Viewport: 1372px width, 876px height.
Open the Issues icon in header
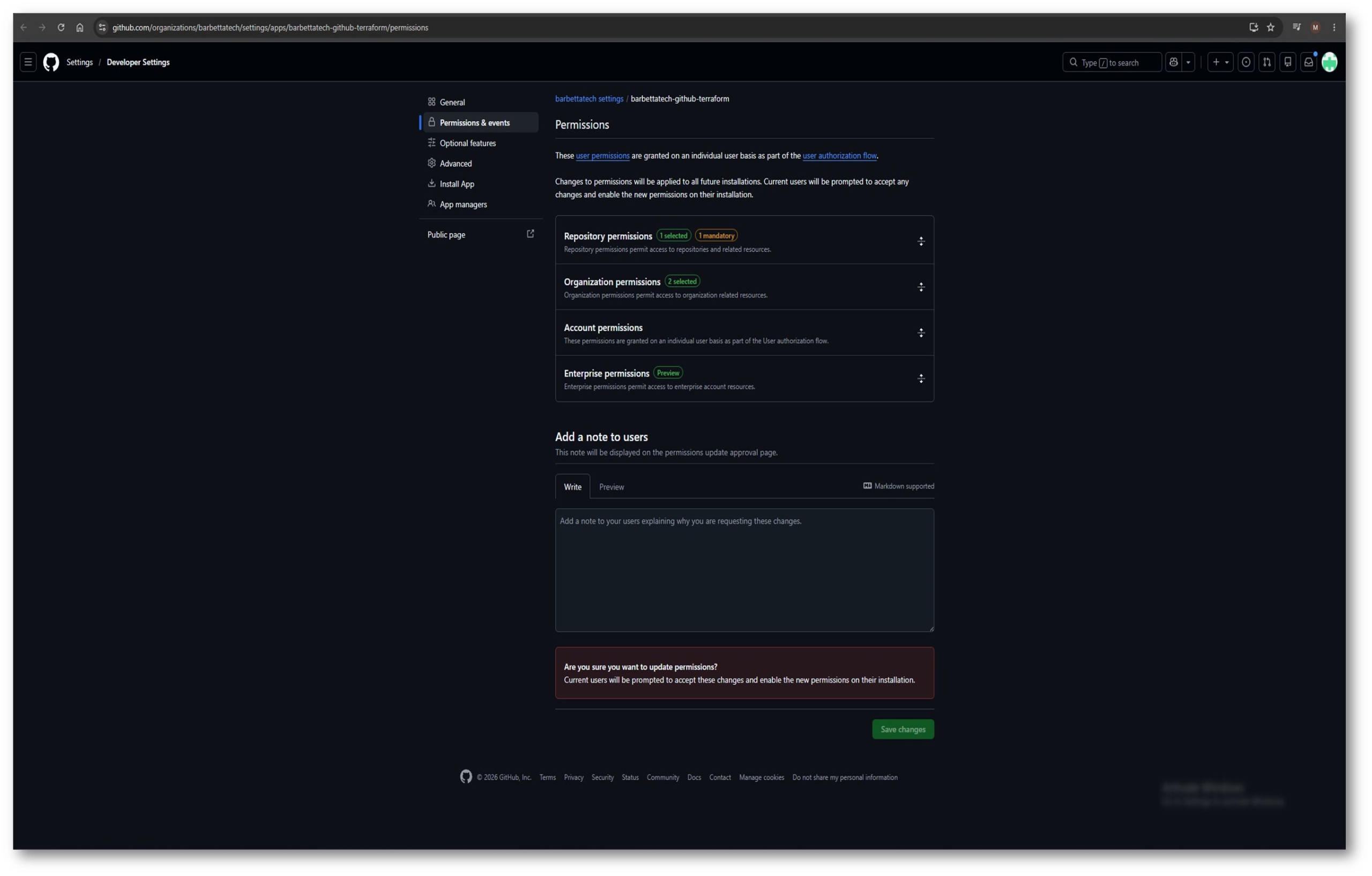pos(1246,62)
